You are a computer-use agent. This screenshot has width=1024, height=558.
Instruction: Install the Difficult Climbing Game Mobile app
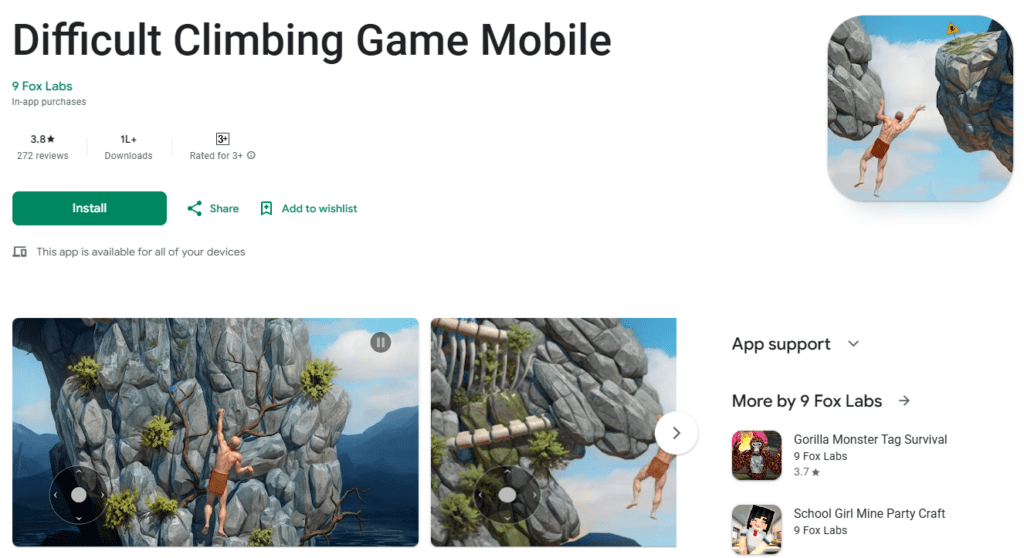pos(89,208)
